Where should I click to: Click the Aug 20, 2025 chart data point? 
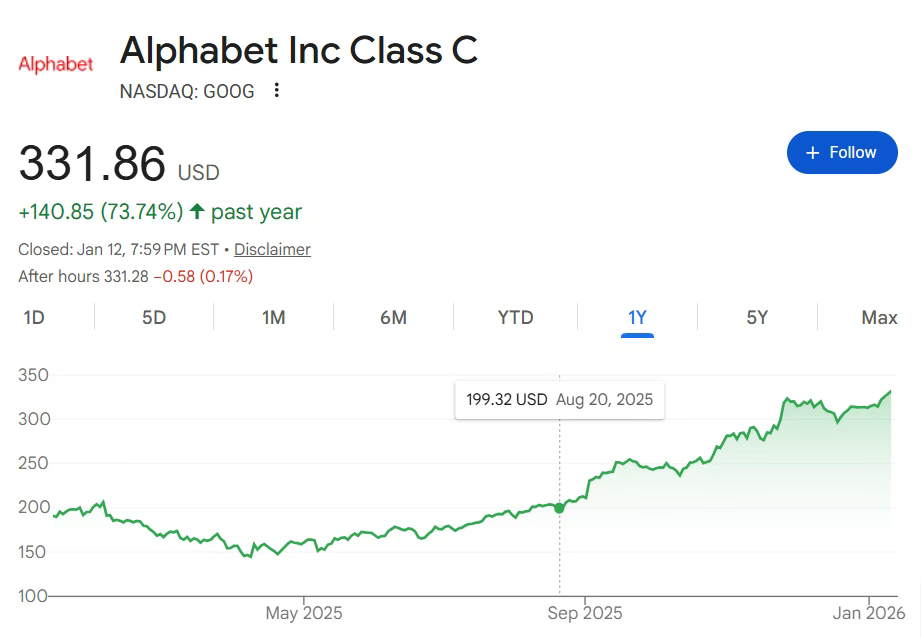tap(559, 508)
